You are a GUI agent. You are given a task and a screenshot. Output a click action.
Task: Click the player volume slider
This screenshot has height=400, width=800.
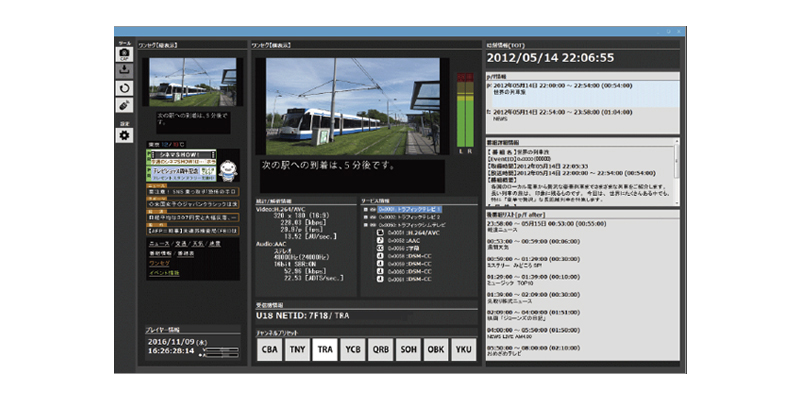(222, 351)
